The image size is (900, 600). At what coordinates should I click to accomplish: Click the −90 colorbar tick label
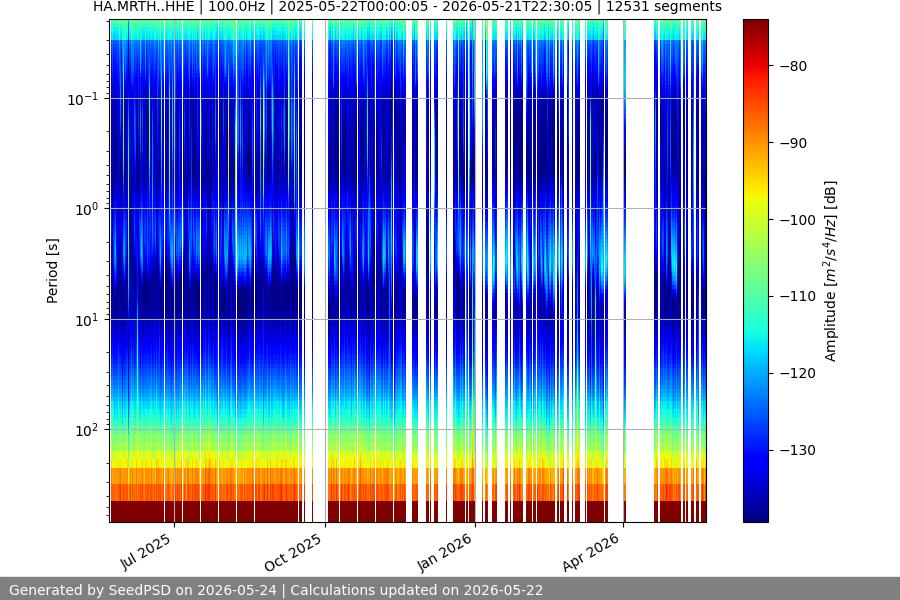[793, 143]
